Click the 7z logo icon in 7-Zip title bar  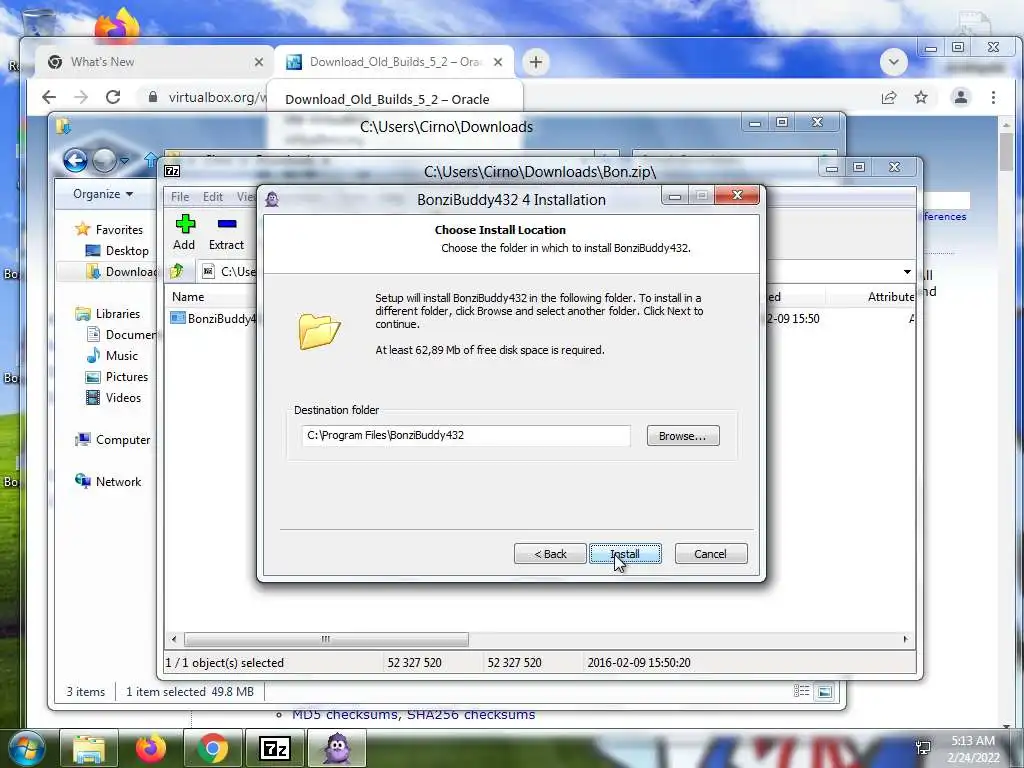click(x=172, y=171)
